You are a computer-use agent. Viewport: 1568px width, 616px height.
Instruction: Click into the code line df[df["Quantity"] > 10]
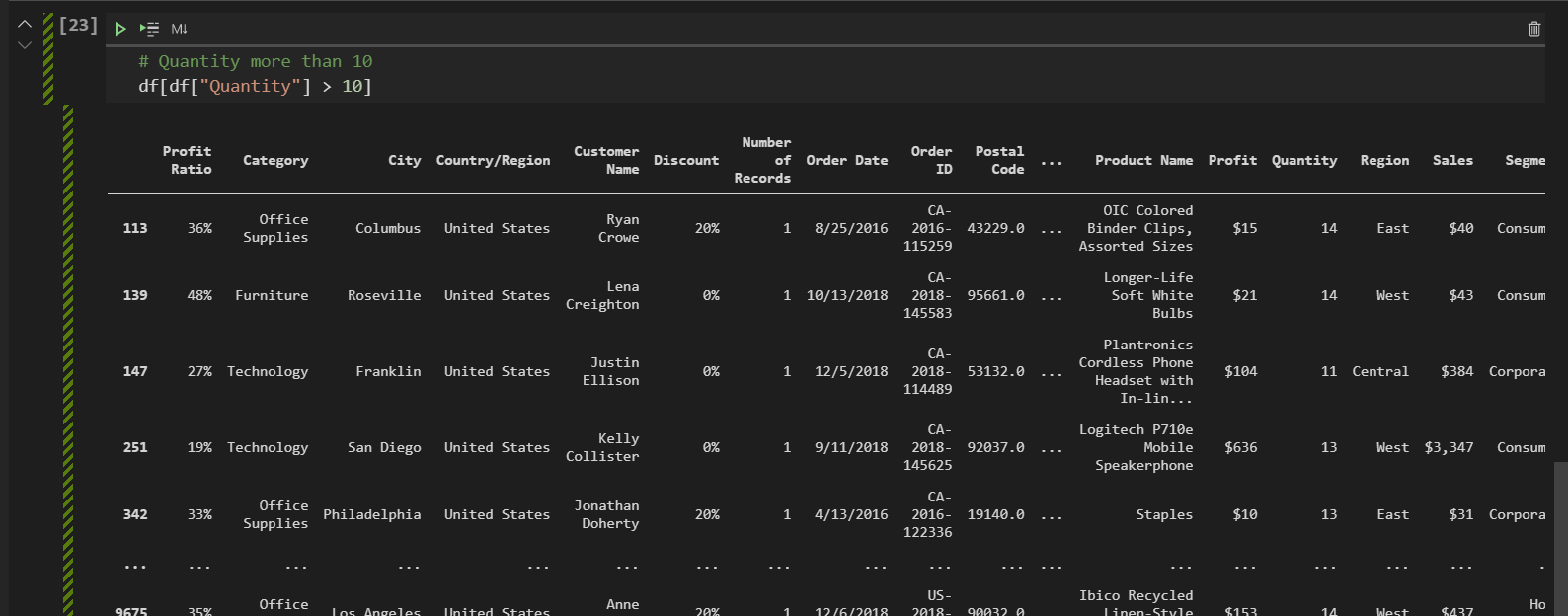(256, 86)
